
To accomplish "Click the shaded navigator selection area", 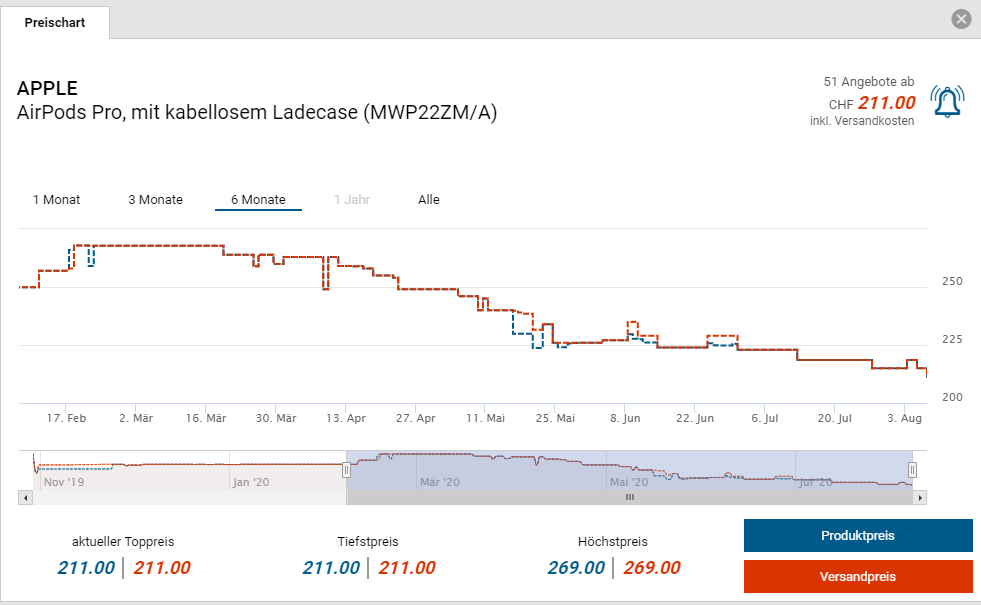I will (x=629, y=470).
